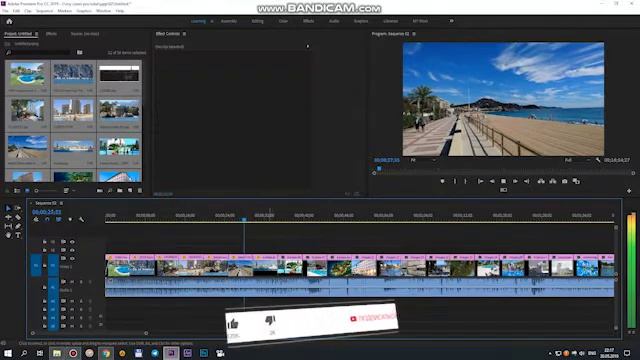640x360 pixels.
Task: Click Go to In point button
Action: tap(480, 181)
